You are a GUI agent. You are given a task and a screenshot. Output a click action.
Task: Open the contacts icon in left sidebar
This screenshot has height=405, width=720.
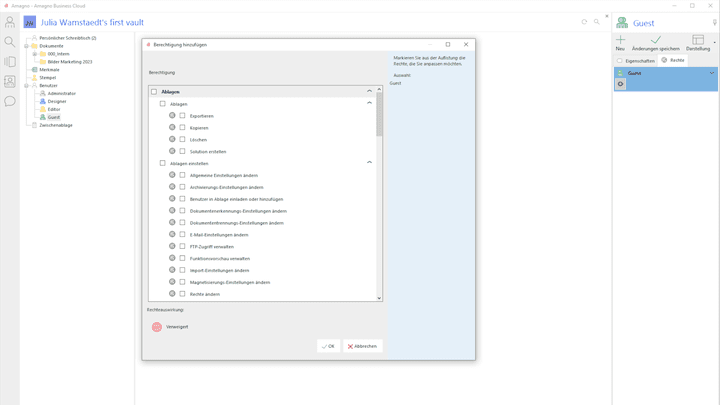[10, 82]
